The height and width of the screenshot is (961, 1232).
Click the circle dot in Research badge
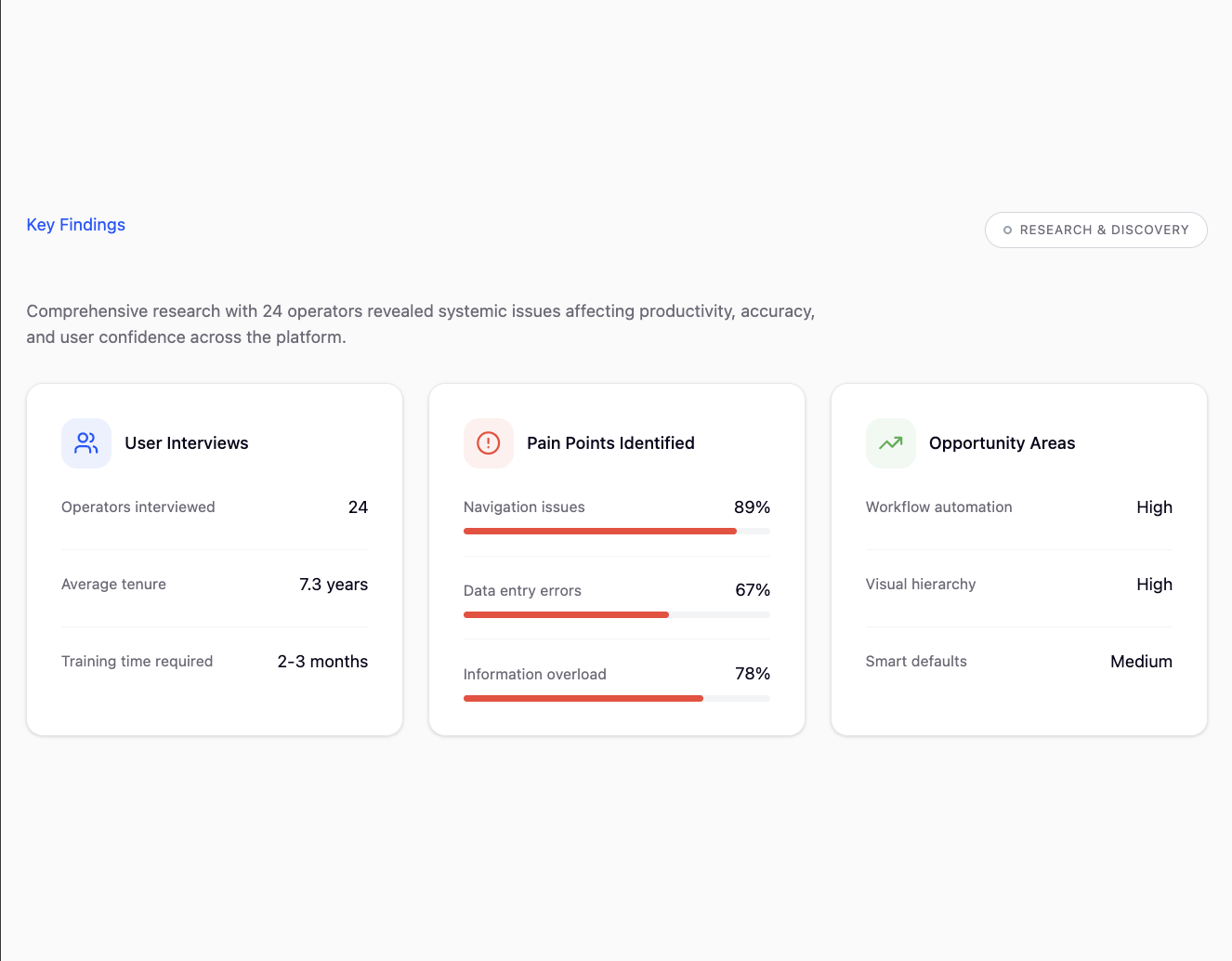1007,230
